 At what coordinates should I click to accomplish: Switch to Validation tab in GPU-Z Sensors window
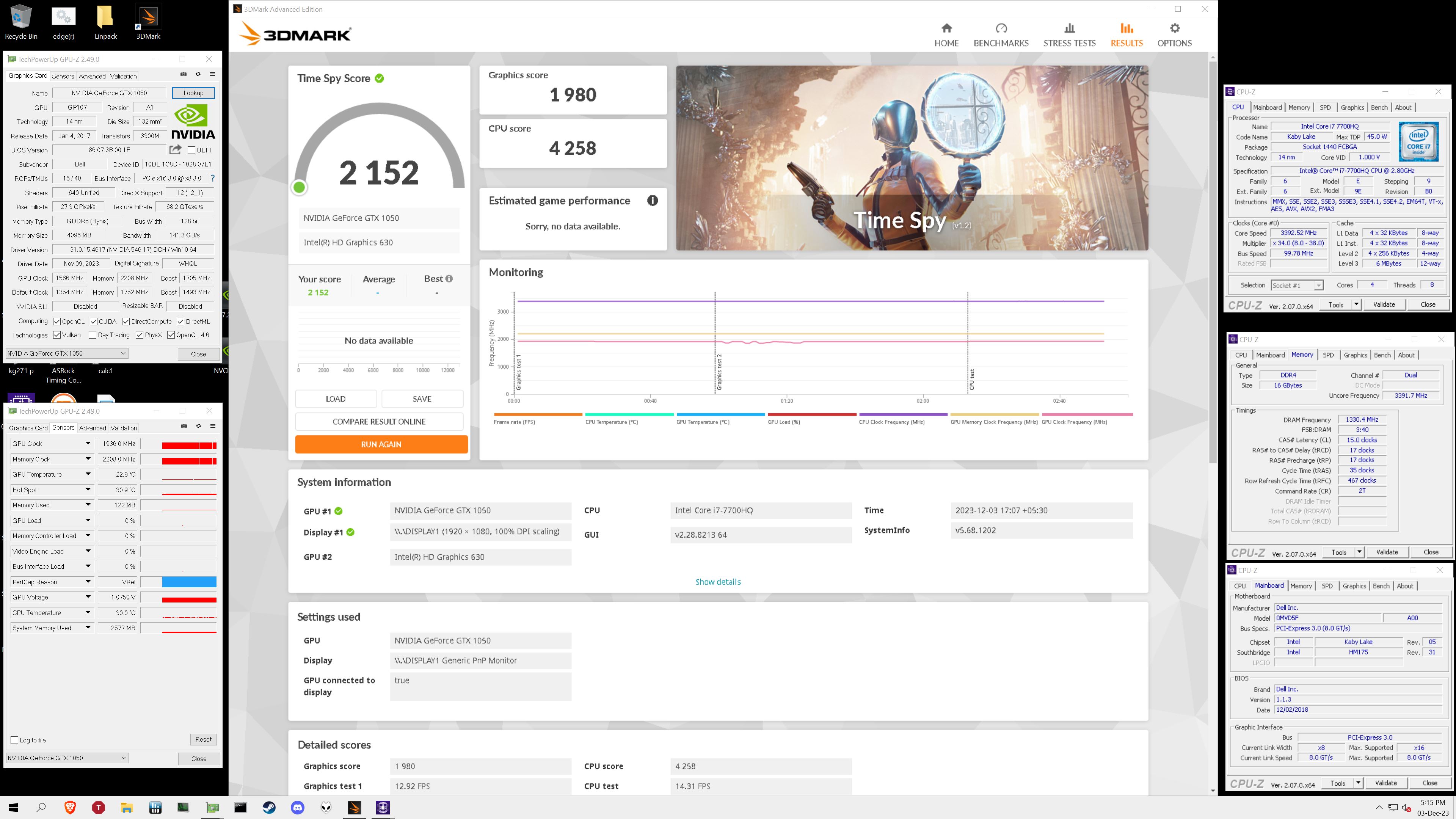pyautogui.click(x=124, y=428)
